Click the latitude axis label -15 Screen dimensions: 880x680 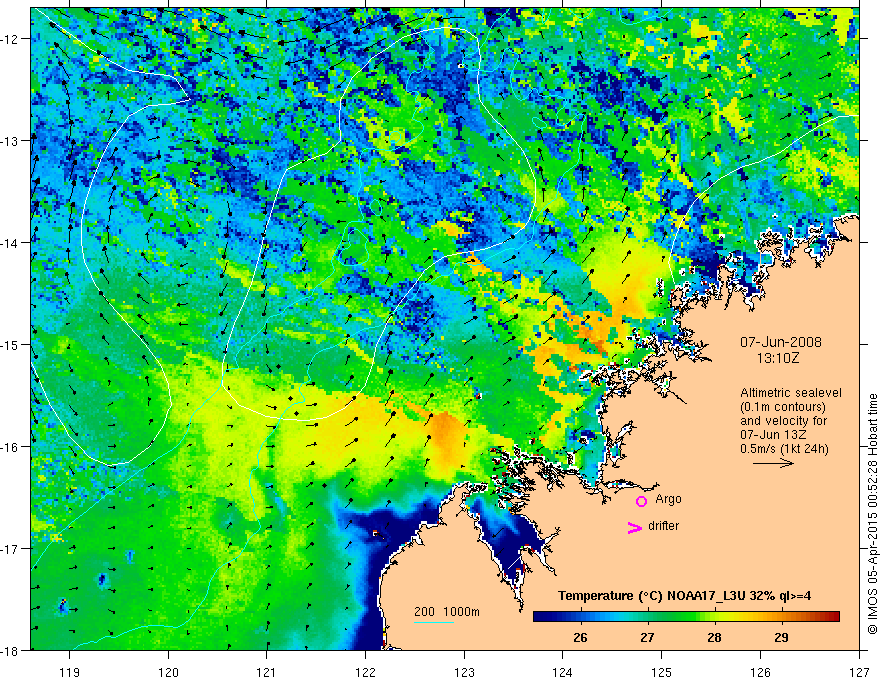coord(11,344)
